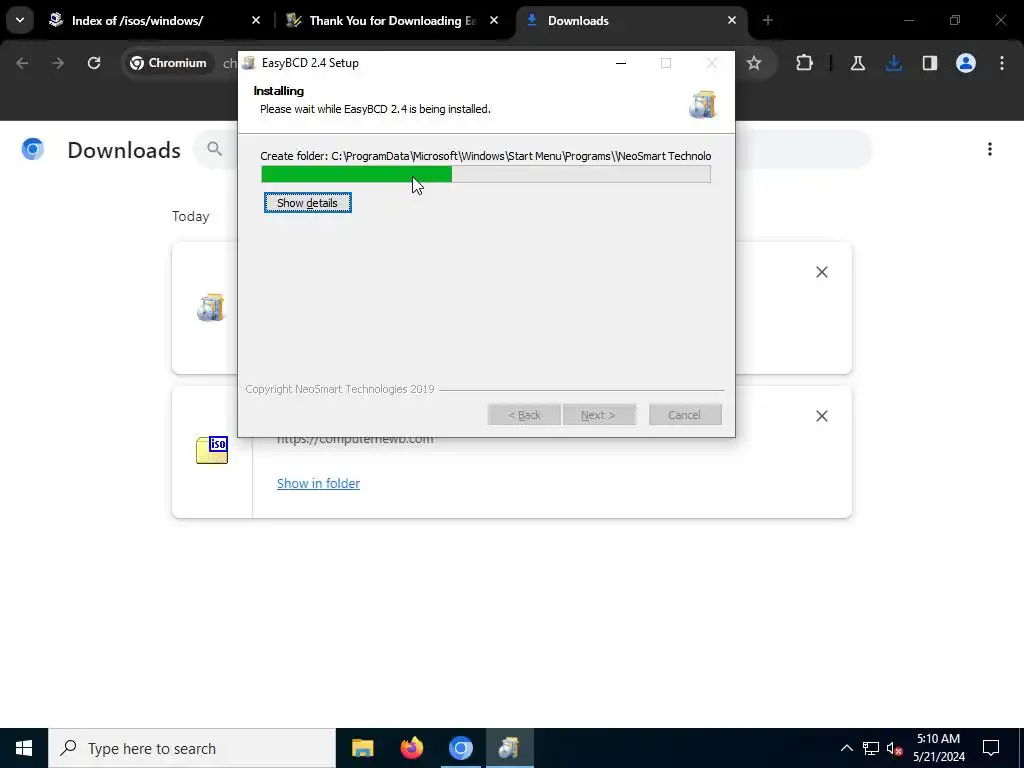Go back in Chromium browser
Viewport: 1024px width, 768px height.
tap(22, 63)
